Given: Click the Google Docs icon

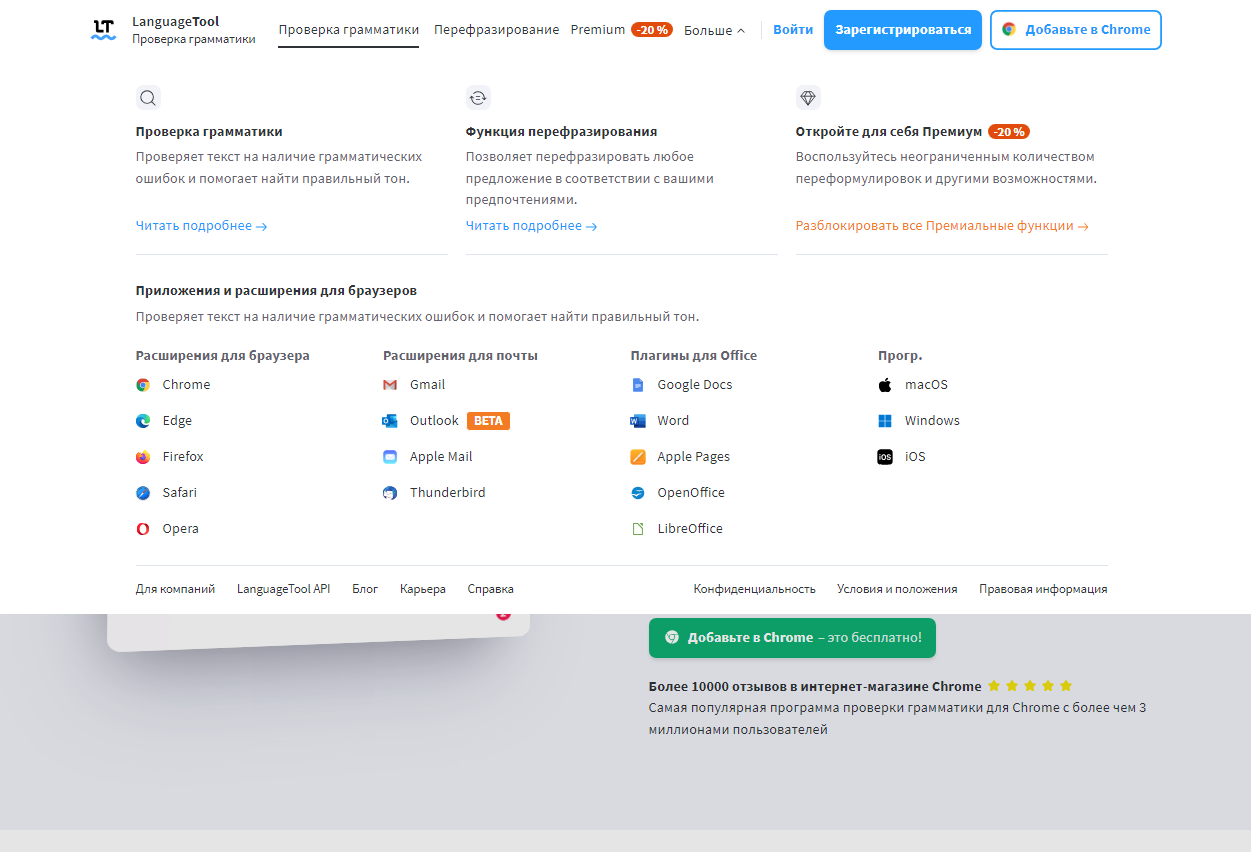Looking at the screenshot, I should 638,385.
